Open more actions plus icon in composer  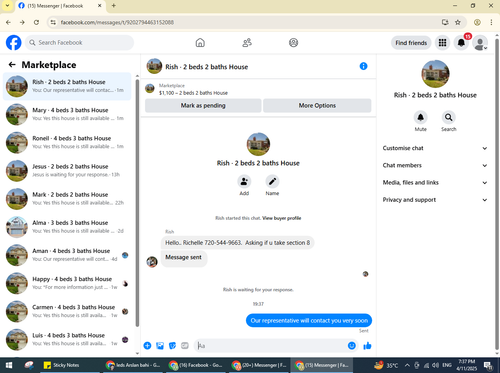pos(147,346)
